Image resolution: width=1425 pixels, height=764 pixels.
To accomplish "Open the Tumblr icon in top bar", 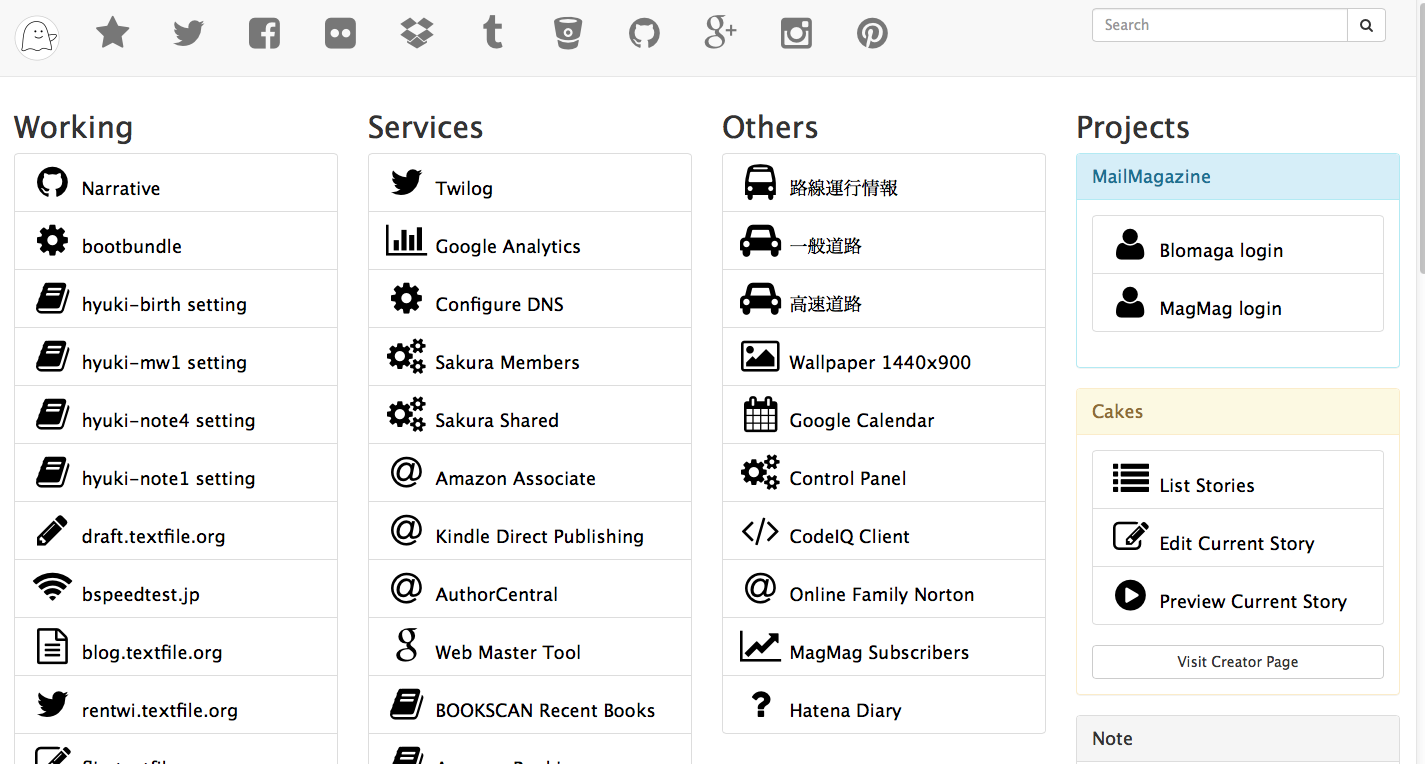I will (x=492, y=34).
